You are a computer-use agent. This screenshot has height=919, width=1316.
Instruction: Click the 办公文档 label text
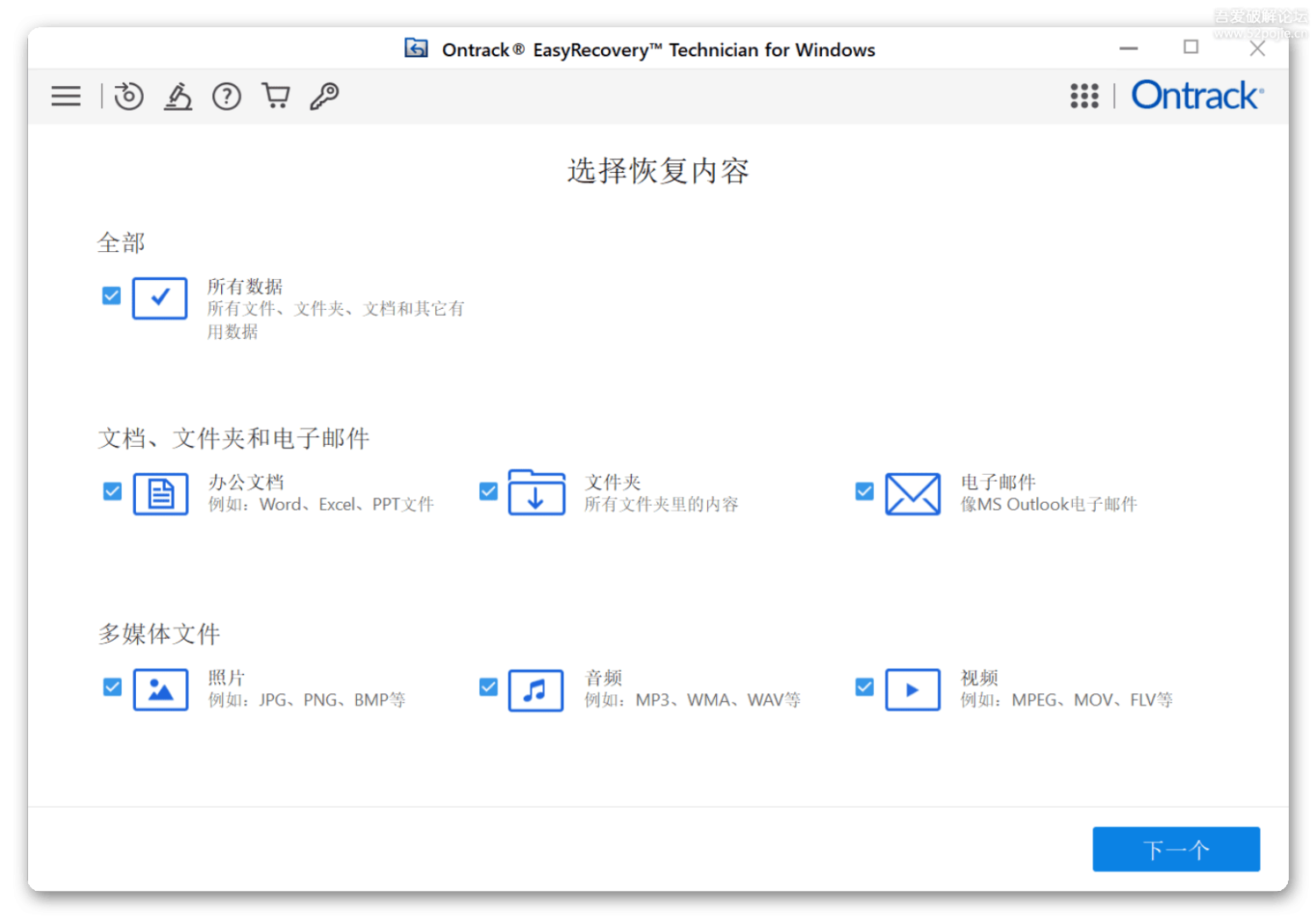coord(246,482)
